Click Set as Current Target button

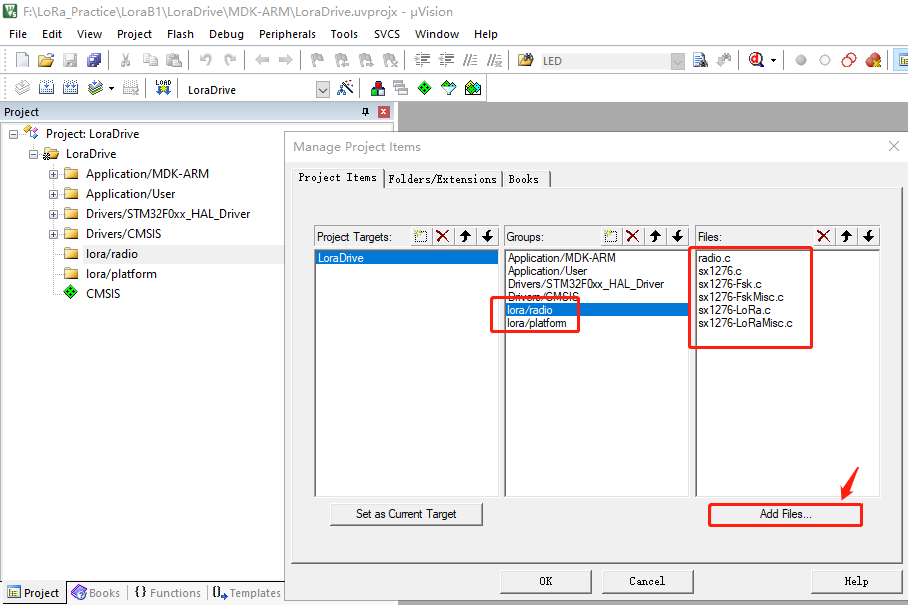click(406, 514)
